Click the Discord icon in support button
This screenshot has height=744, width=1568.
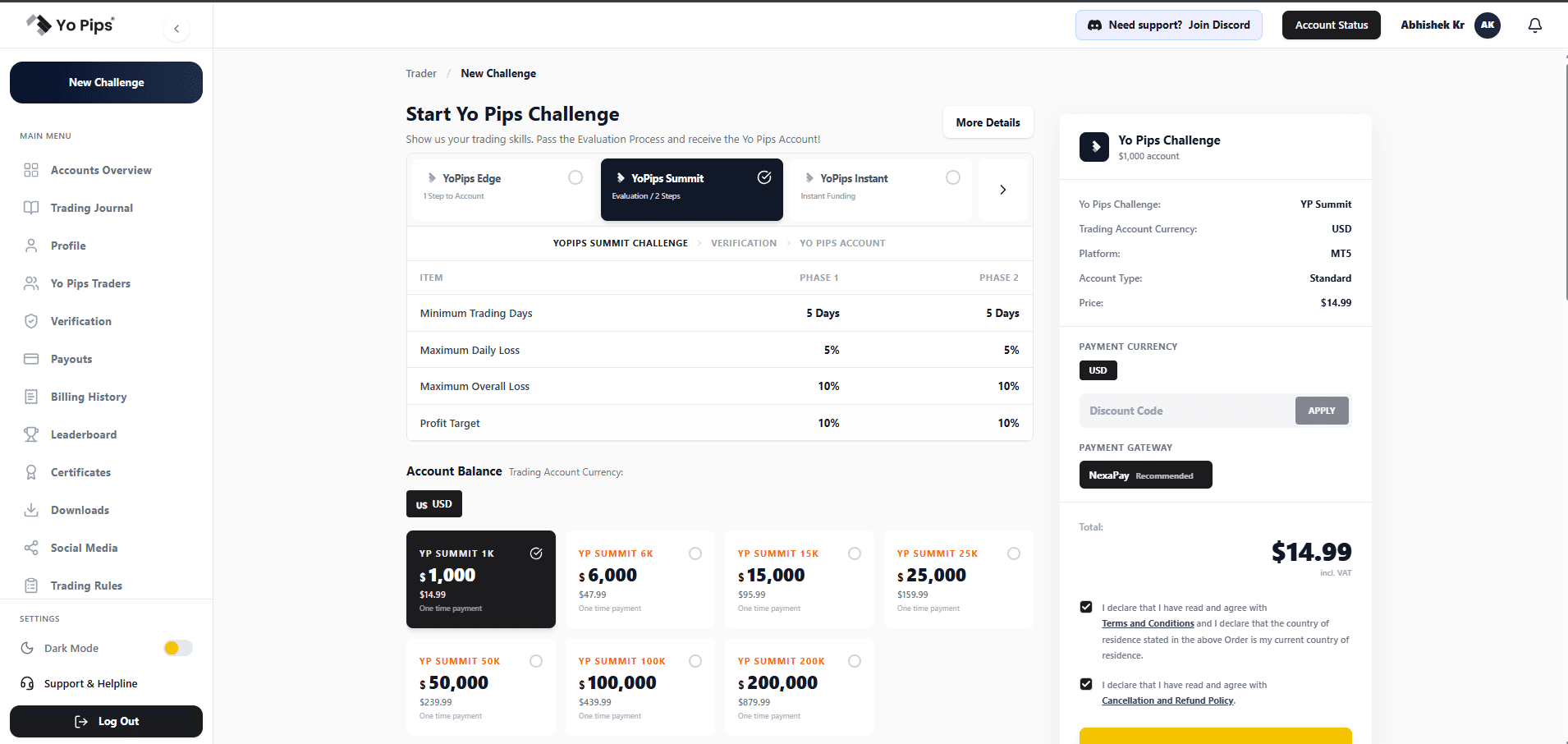(x=1094, y=25)
